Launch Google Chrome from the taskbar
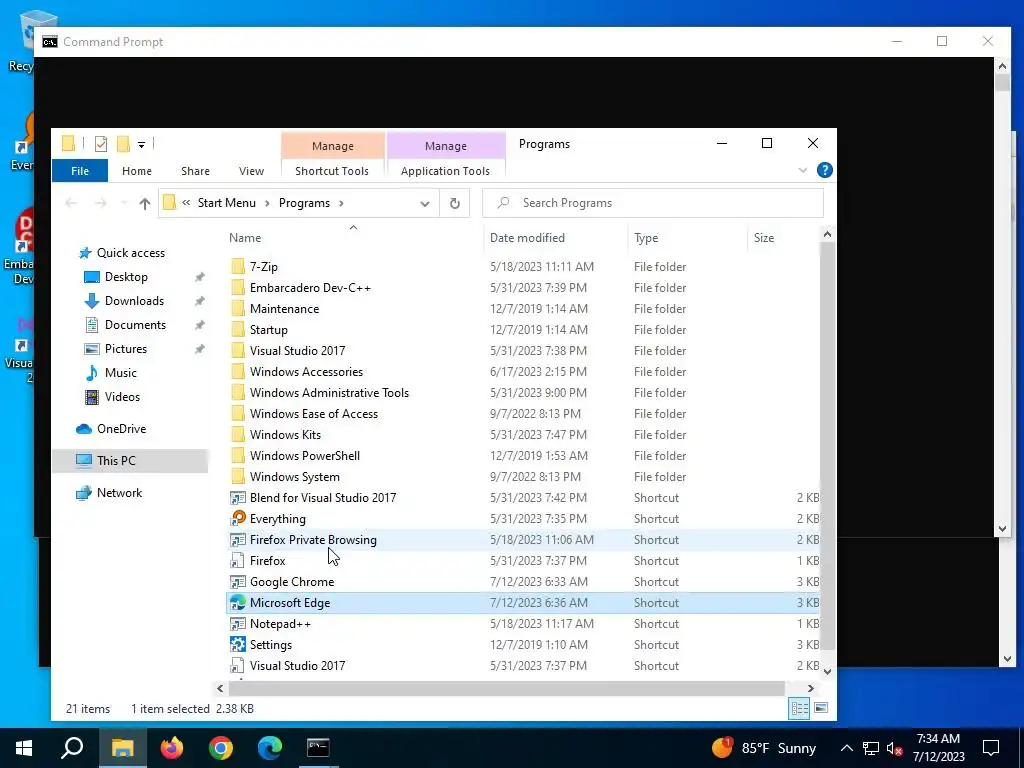1024x768 pixels. 221,748
